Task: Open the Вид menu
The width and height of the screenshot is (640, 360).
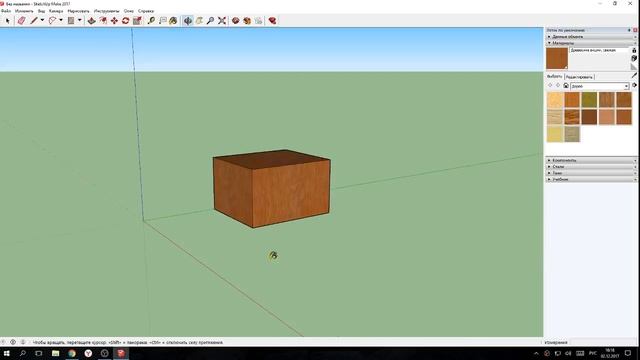Action: 41,11
